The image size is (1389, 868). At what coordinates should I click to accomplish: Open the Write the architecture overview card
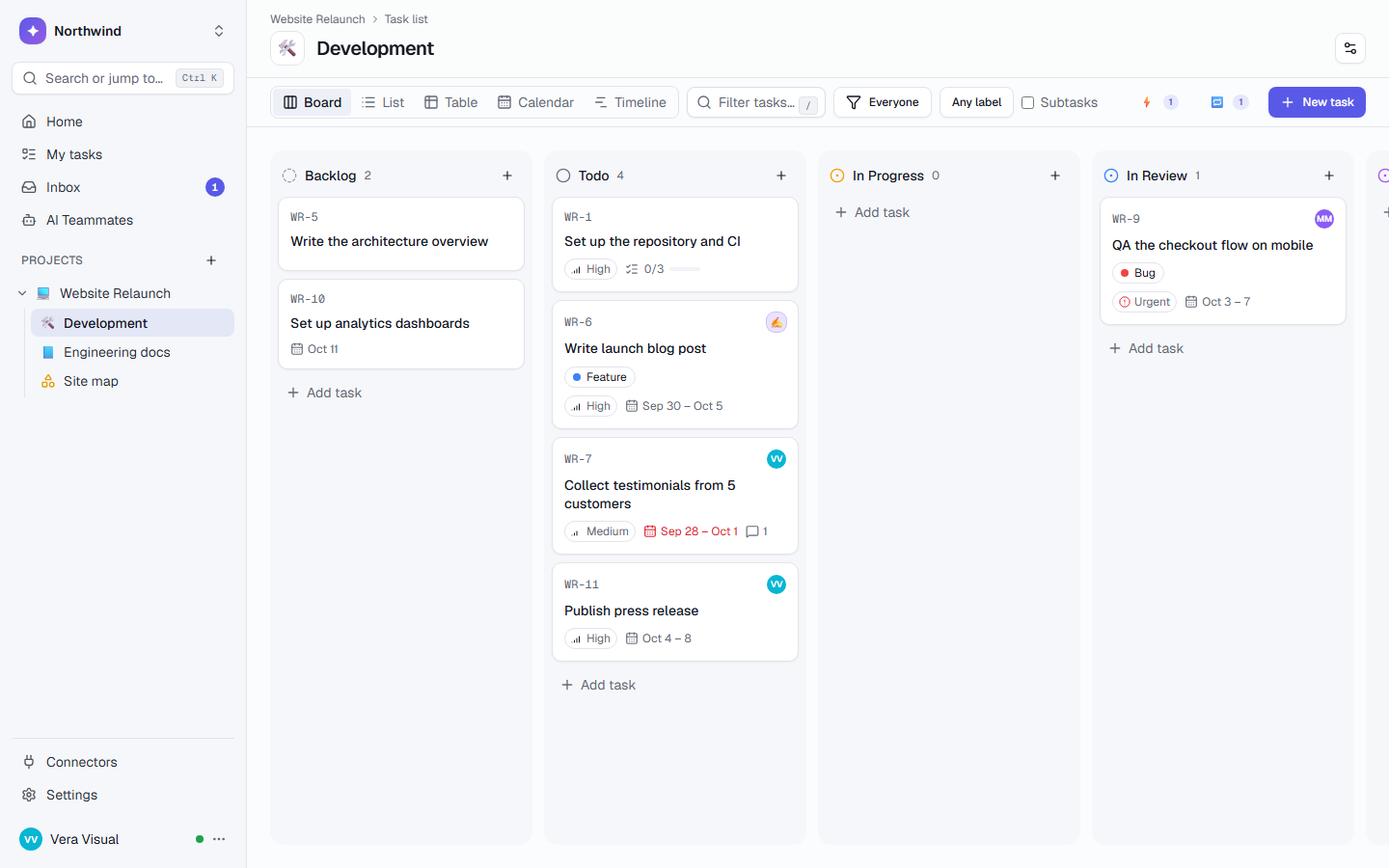point(401,234)
